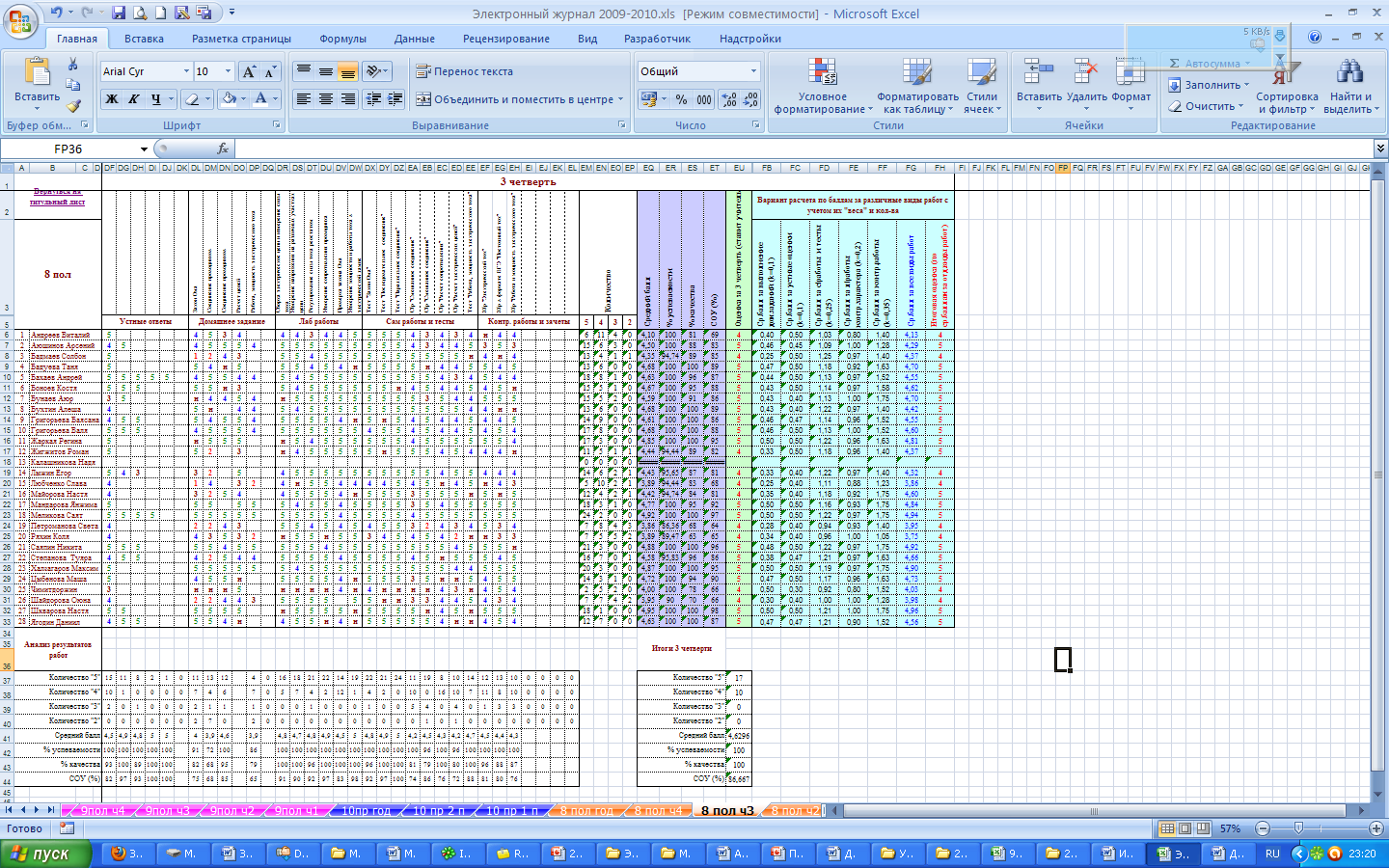
Task: Click the zoom slider in status bar
Action: 1299,828
